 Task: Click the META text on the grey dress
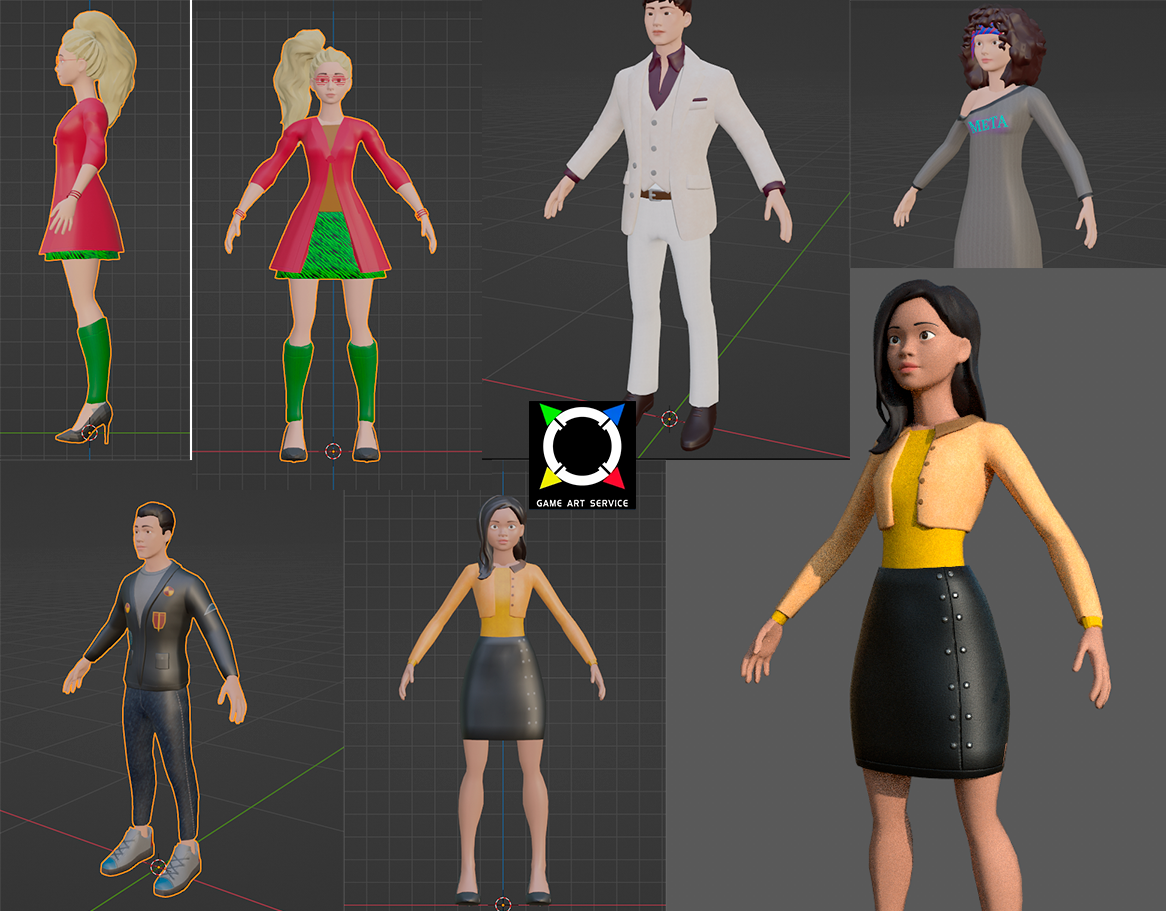pos(988,125)
